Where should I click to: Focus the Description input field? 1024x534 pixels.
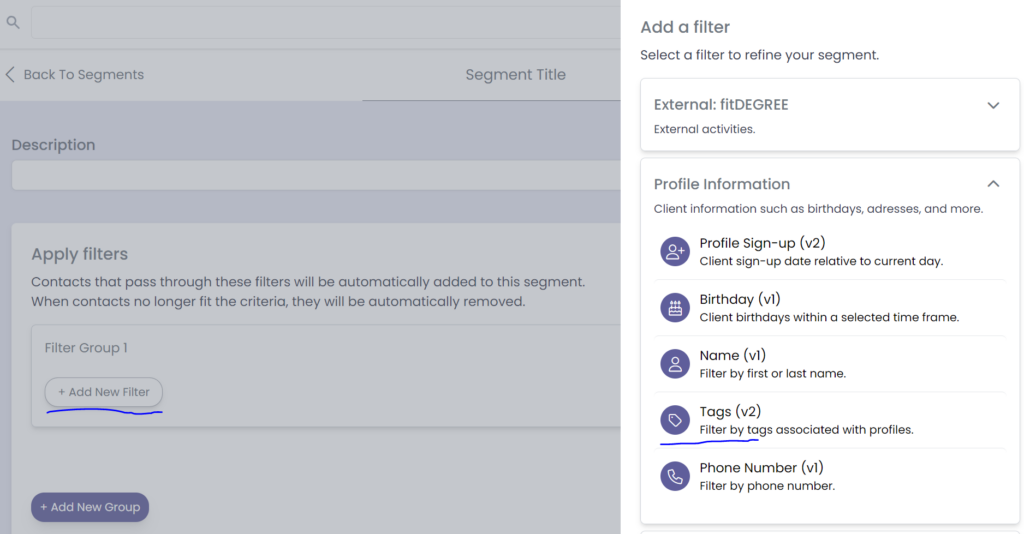316,175
